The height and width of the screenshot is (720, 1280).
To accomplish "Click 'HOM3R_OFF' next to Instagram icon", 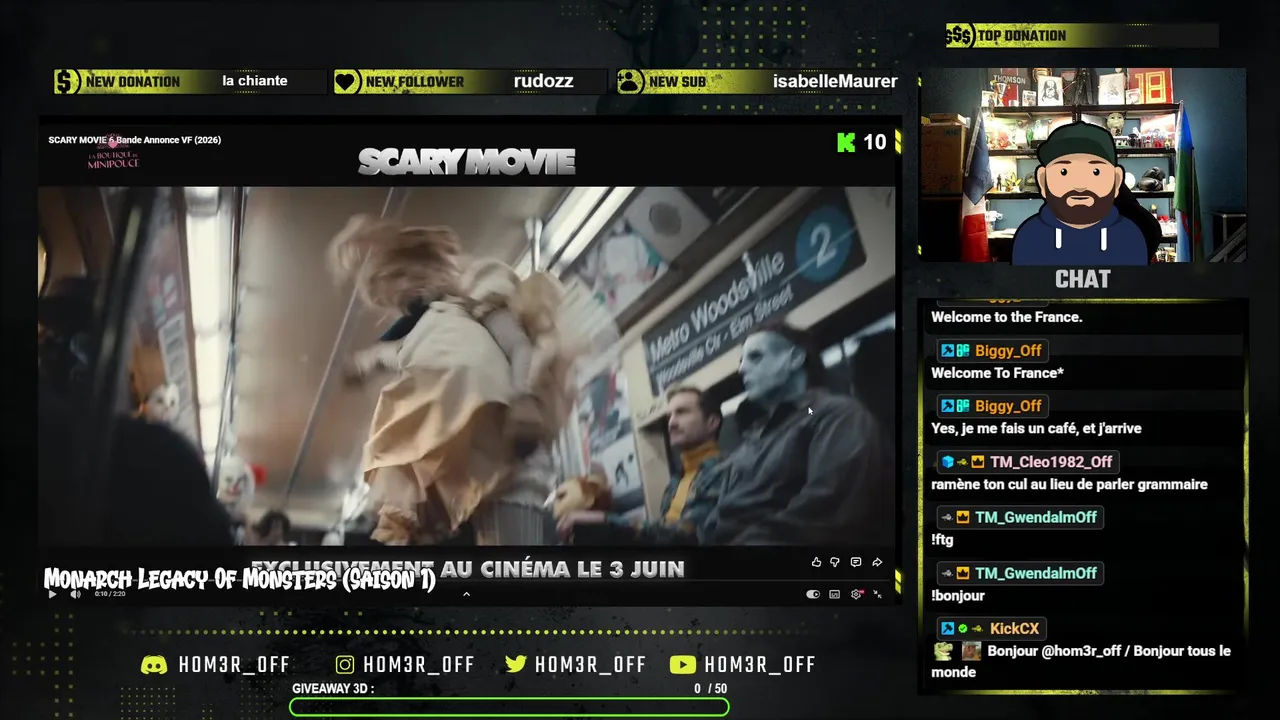I will pos(419,665).
